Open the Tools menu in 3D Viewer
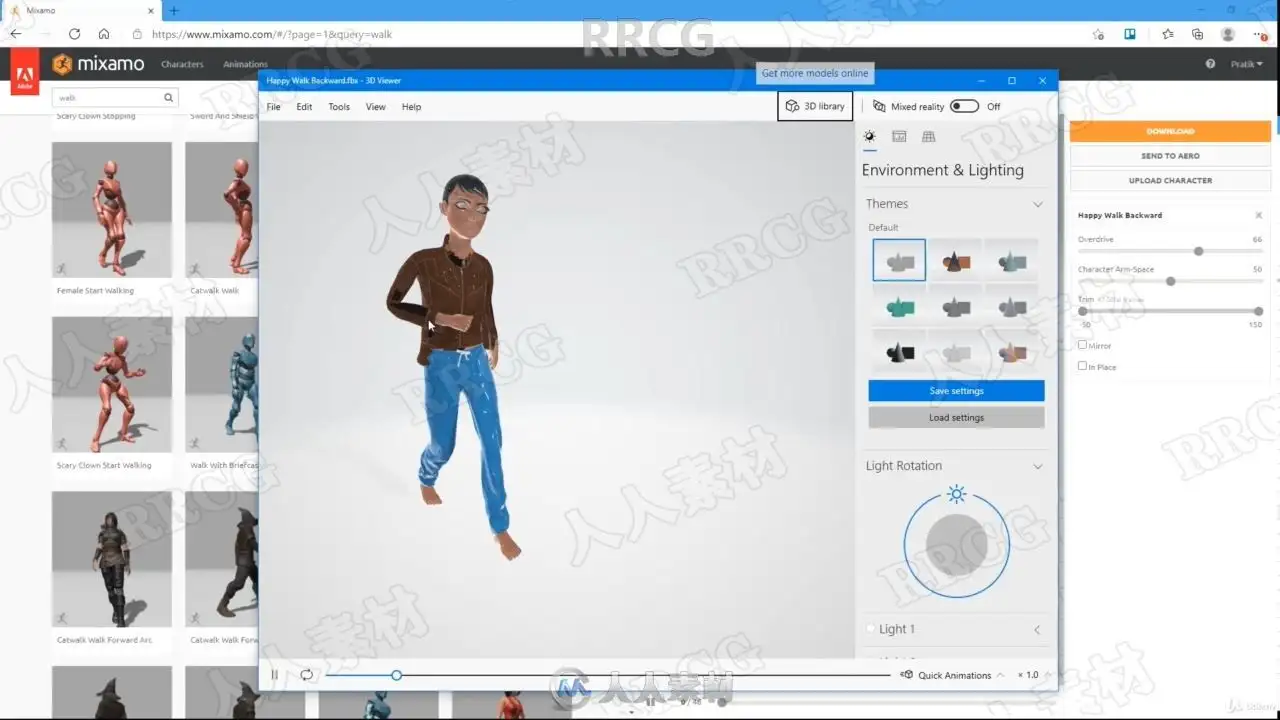Viewport: 1280px width, 720px height. coord(339,106)
